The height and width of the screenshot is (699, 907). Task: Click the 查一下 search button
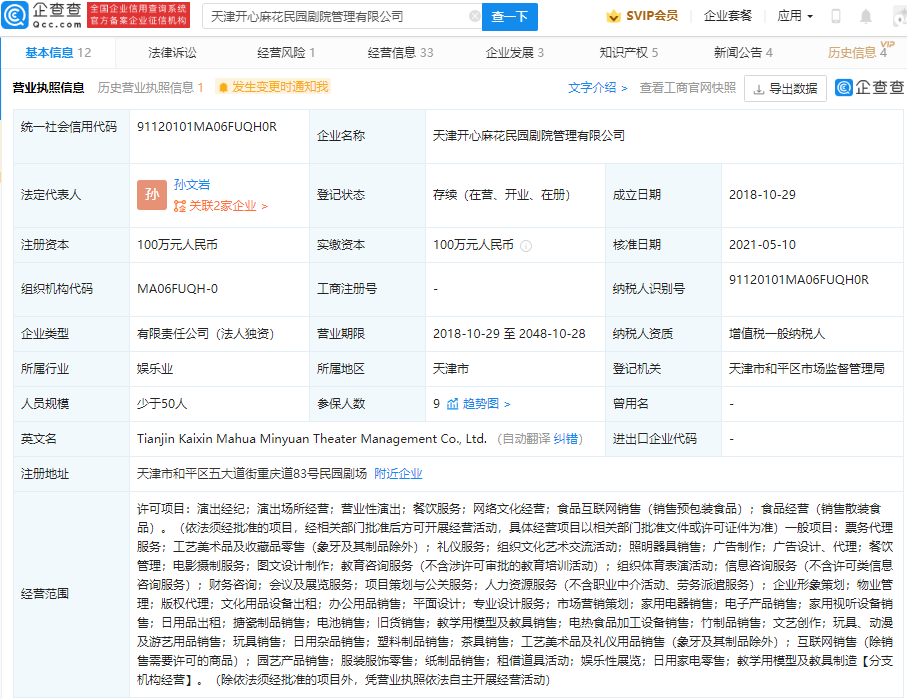510,17
